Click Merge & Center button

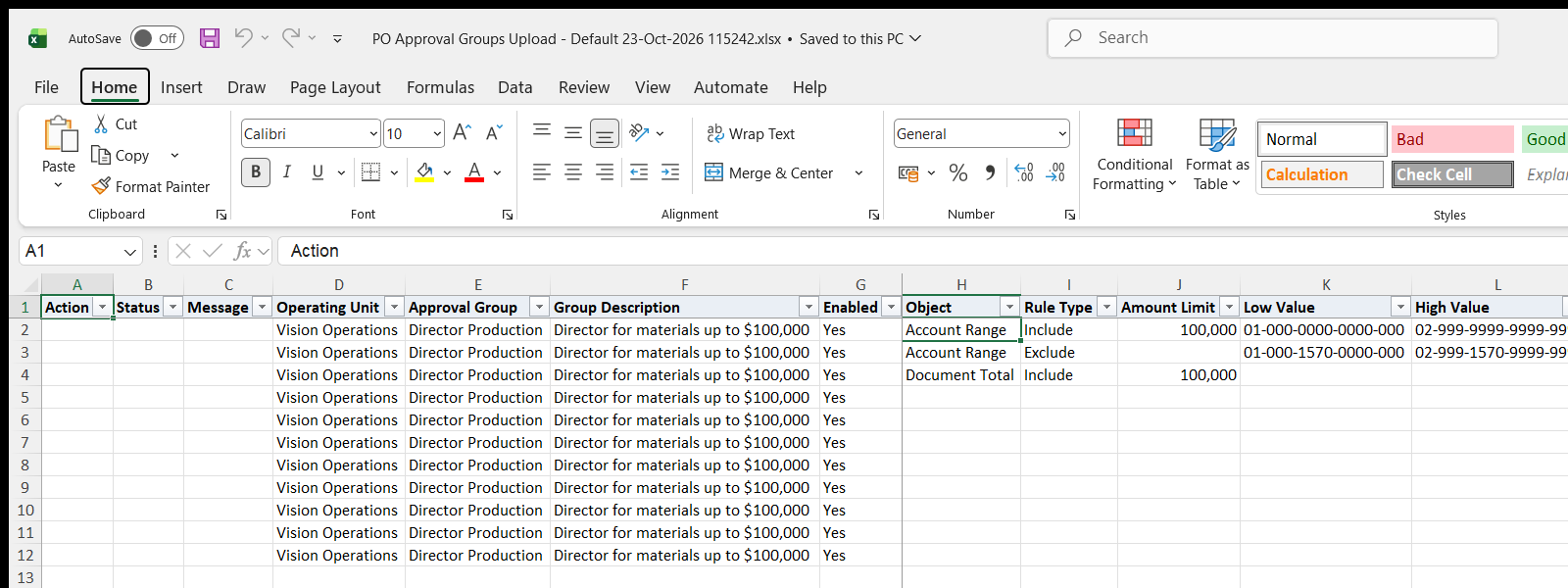[769, 172]
